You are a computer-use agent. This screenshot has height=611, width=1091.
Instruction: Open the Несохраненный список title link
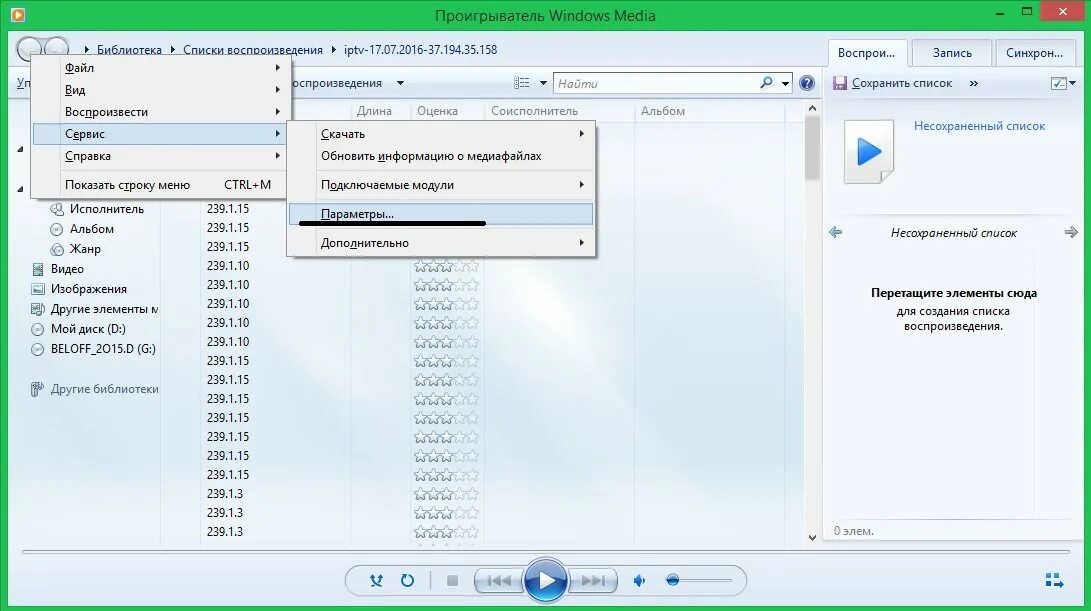tap(979, 126)
